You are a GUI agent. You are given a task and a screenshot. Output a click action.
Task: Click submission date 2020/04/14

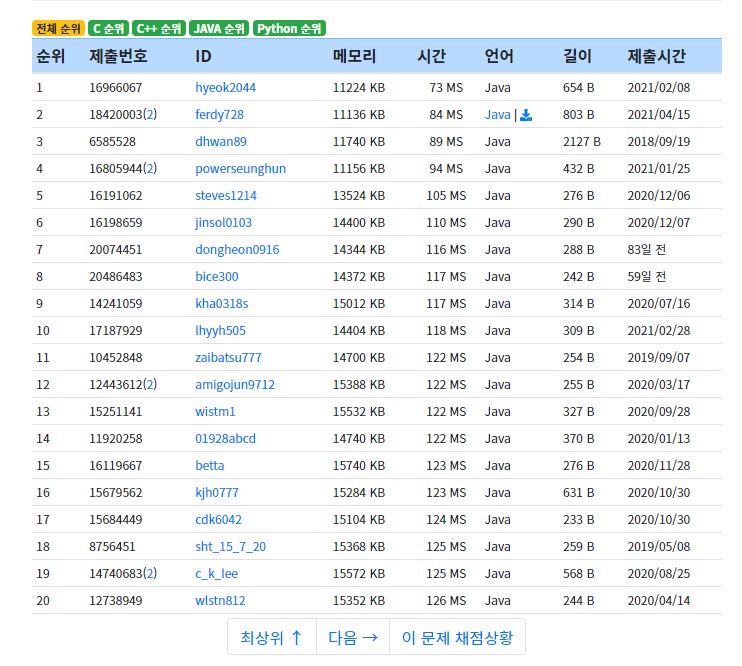click(x=659, y=601)
